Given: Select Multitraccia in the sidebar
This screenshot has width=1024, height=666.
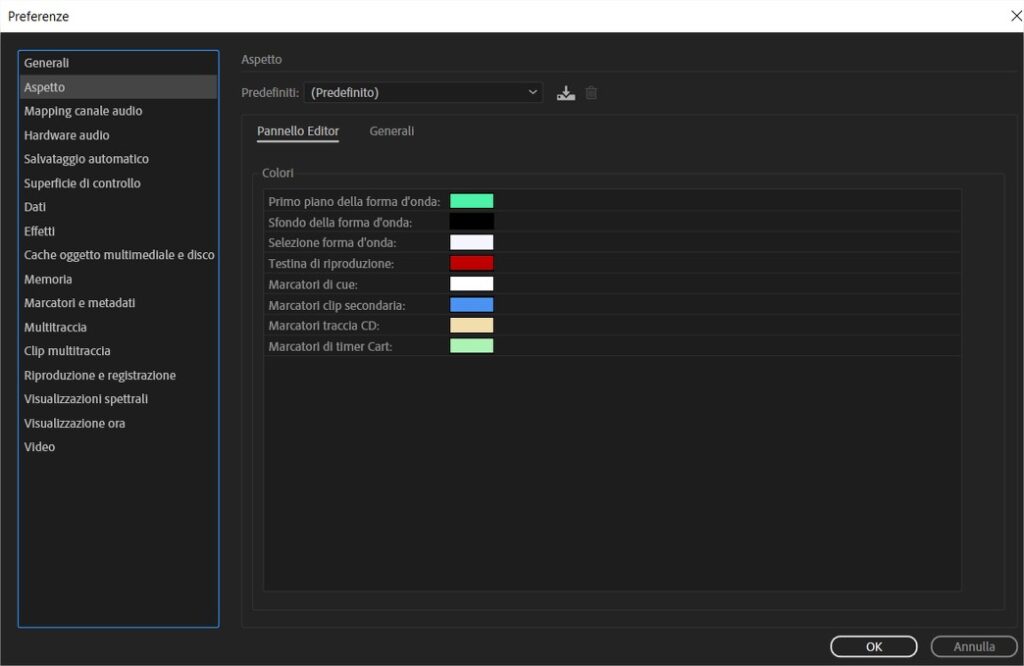Looking at the screenshot, I should [55, 327].
